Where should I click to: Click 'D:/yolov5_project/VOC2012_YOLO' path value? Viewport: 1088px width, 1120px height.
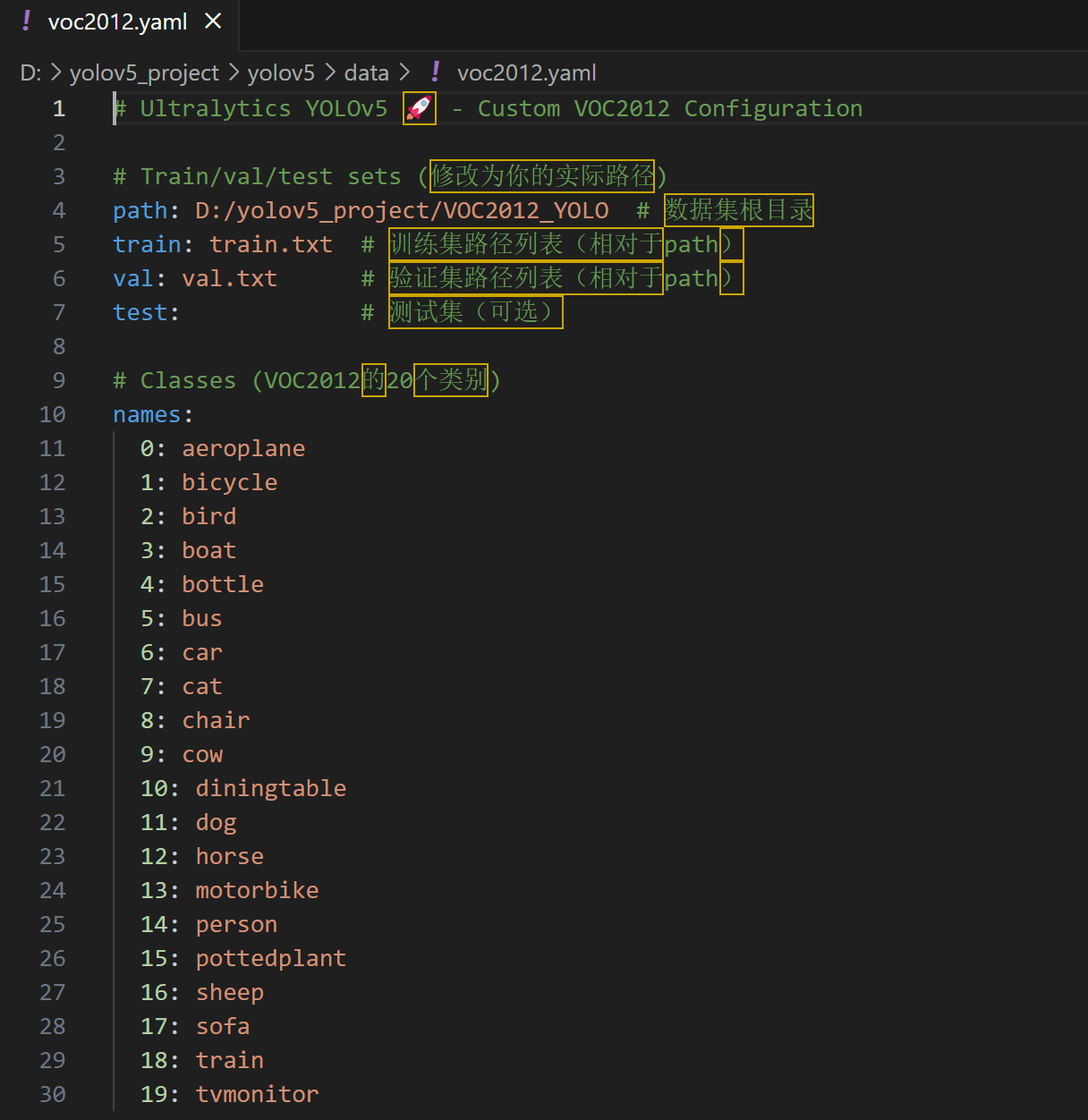click(x=402, y=211)
